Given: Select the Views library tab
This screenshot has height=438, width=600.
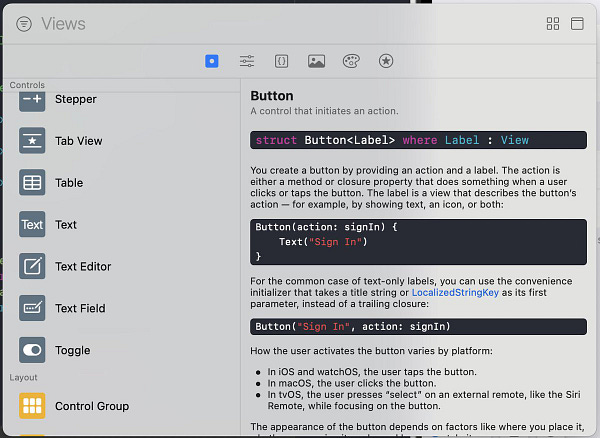Looking at the screenshot, I should [212, 61].
